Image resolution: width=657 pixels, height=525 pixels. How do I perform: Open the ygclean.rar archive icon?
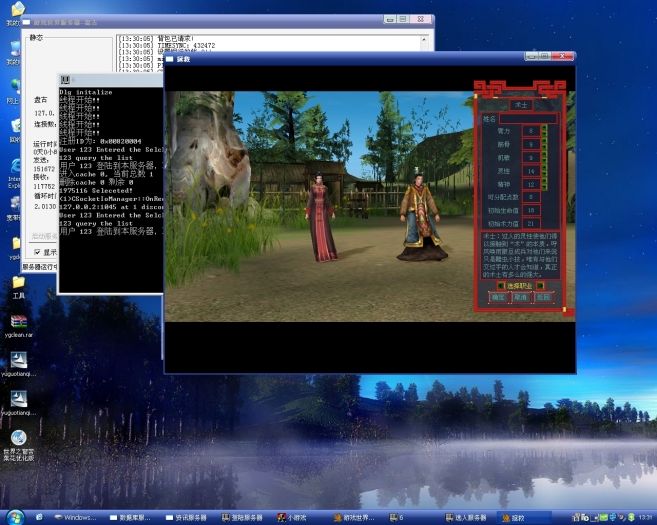tap(18, 323)
